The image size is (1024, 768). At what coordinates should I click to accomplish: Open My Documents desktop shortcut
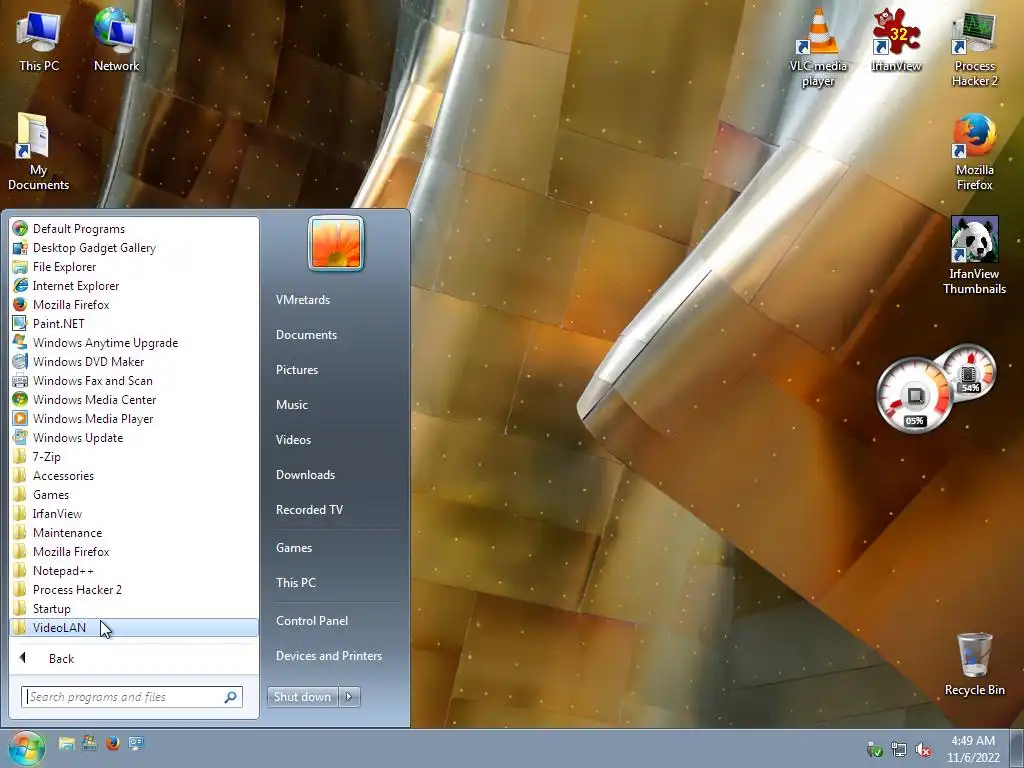(39, 152)
